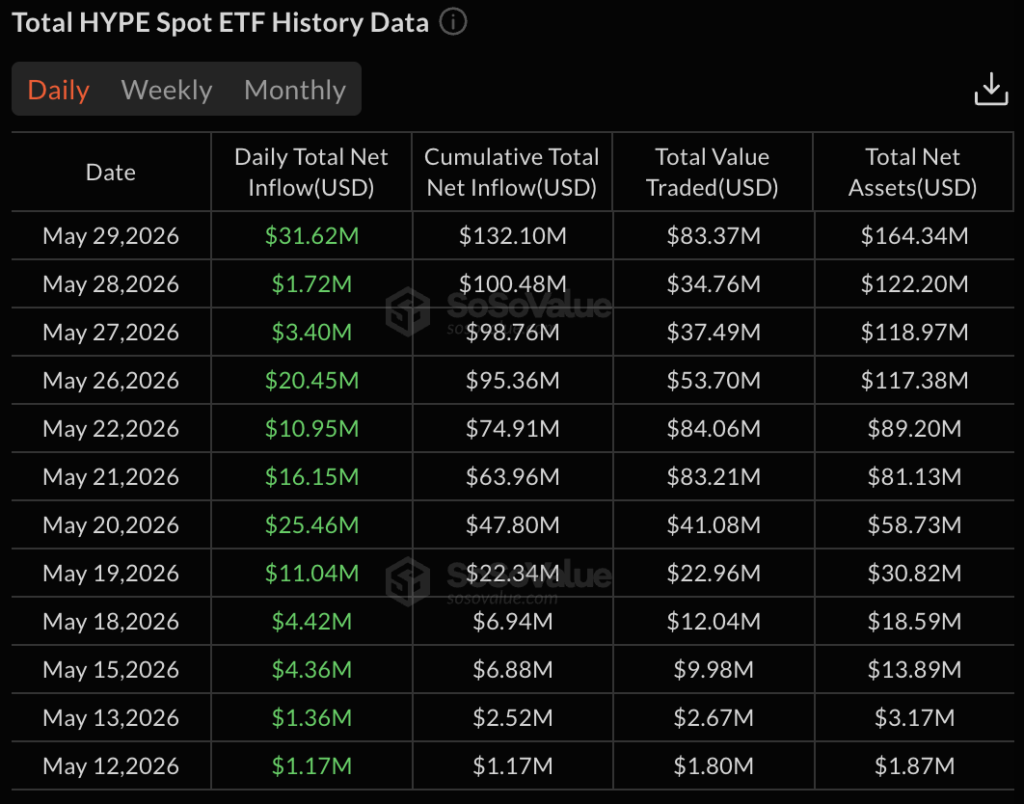1024x804 pixels.
Task: Select the $47.80M cumulative inflow value
Action: pyautogui.click(x=512, y=525)
